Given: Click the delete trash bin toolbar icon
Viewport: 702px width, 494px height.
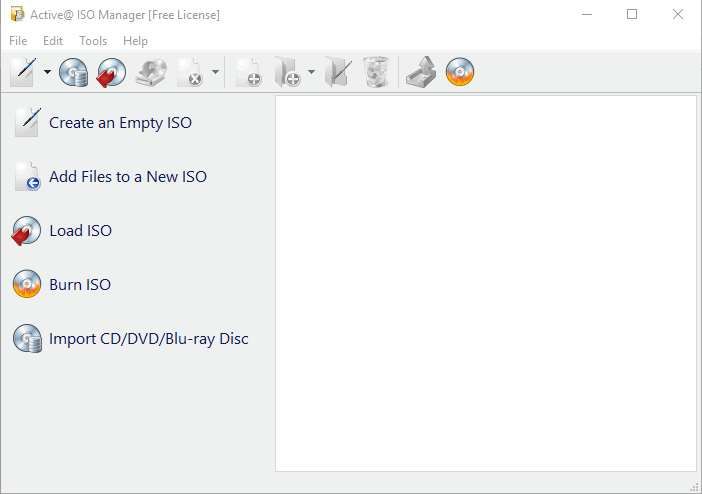Looking at the screenshot, I should tap(376, 72).
